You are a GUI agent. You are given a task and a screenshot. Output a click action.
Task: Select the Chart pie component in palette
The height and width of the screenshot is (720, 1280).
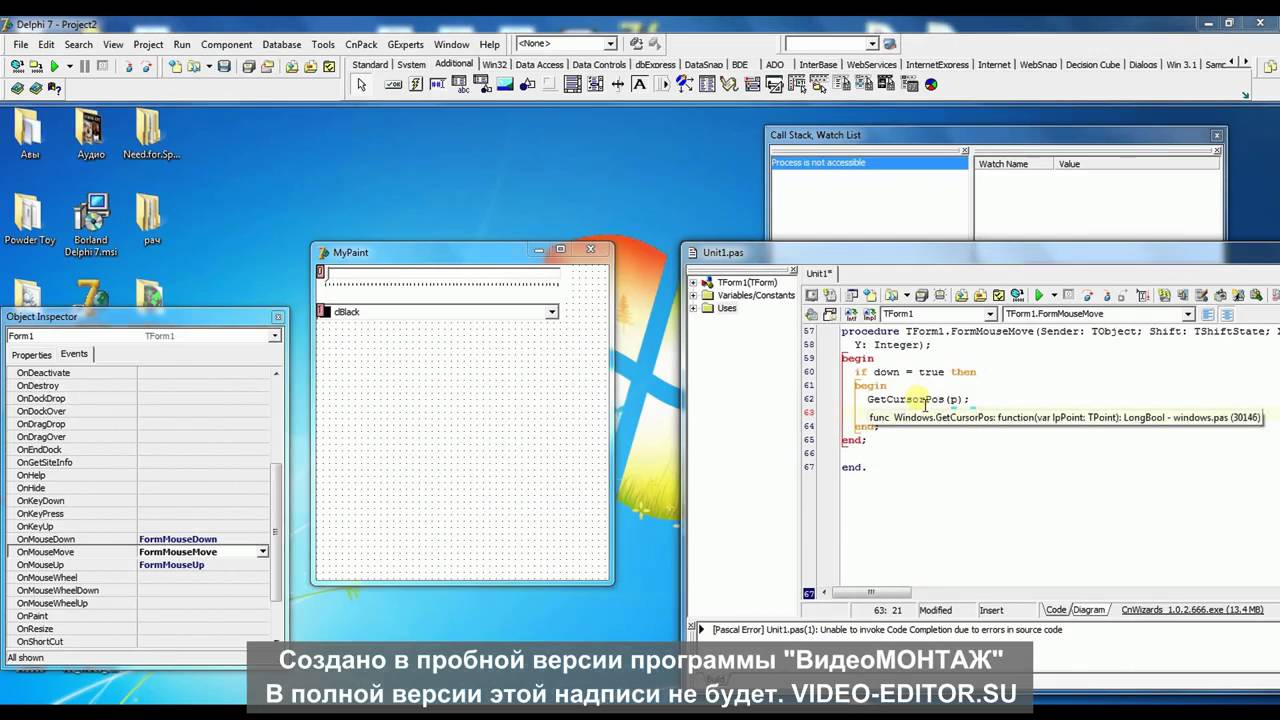(x=931, y=85)
